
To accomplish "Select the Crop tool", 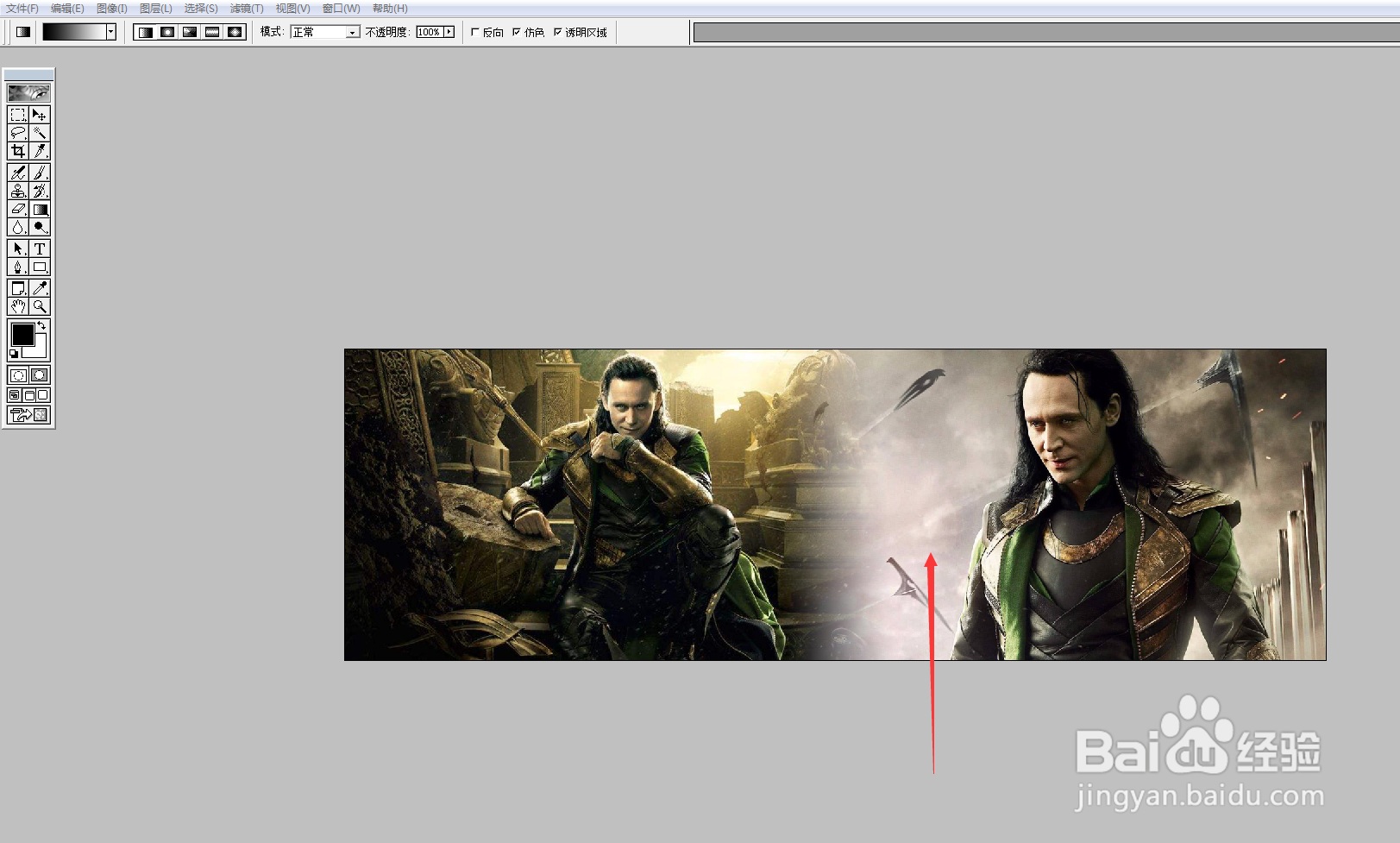I will (x=18, y=151).
